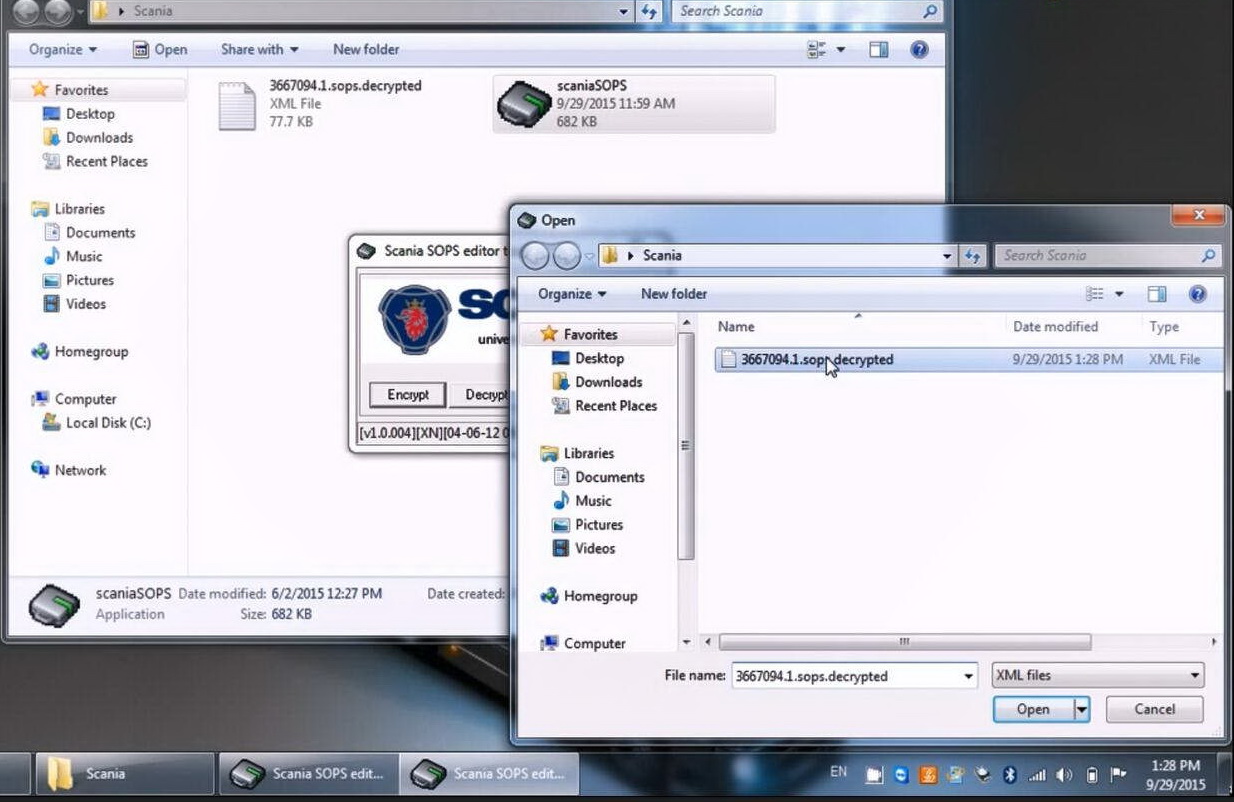The image size is (1234, 802).
Task: Click the Safely Remove Hardware tray icon
Action: pos(983,774)
